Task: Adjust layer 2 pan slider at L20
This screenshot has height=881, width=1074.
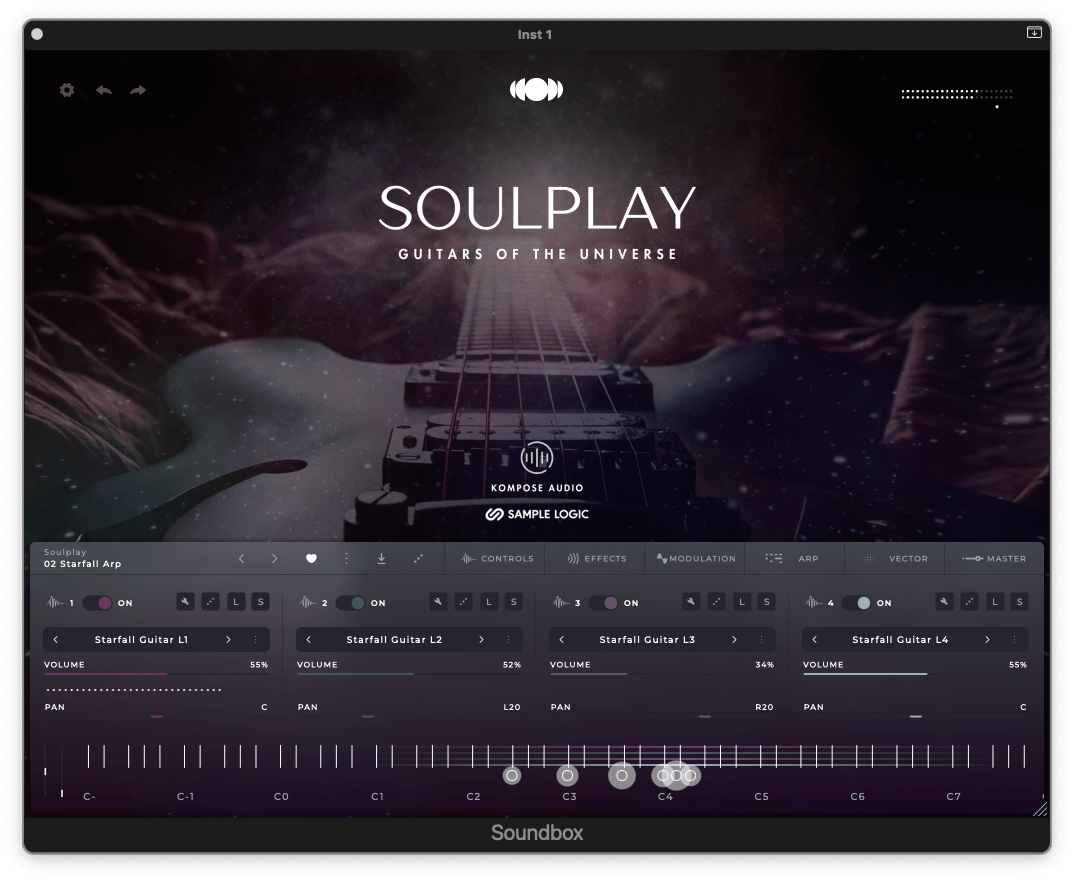Action: [x=409, y=717]
